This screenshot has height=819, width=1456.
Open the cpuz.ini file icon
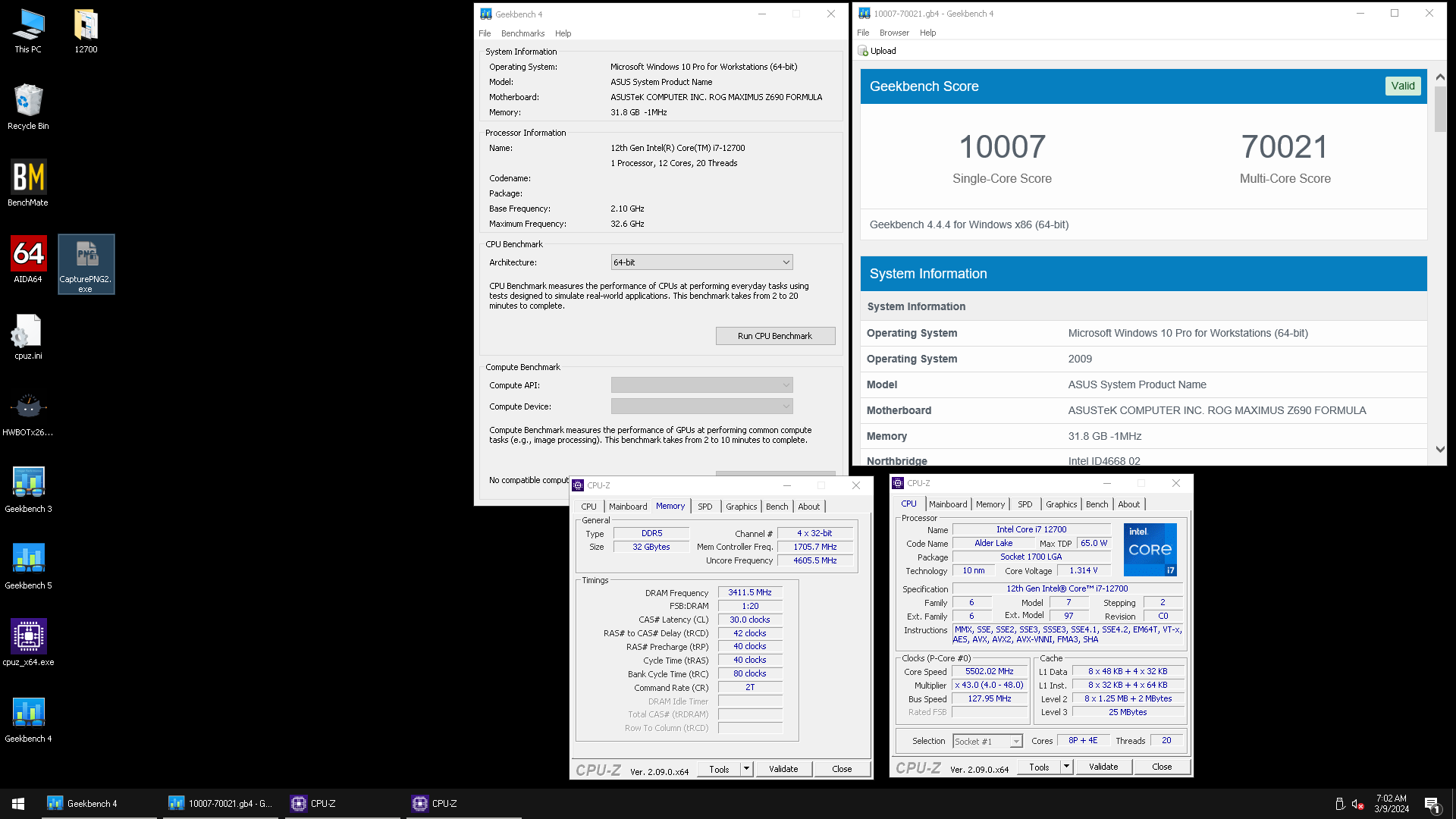pos(28,337)
